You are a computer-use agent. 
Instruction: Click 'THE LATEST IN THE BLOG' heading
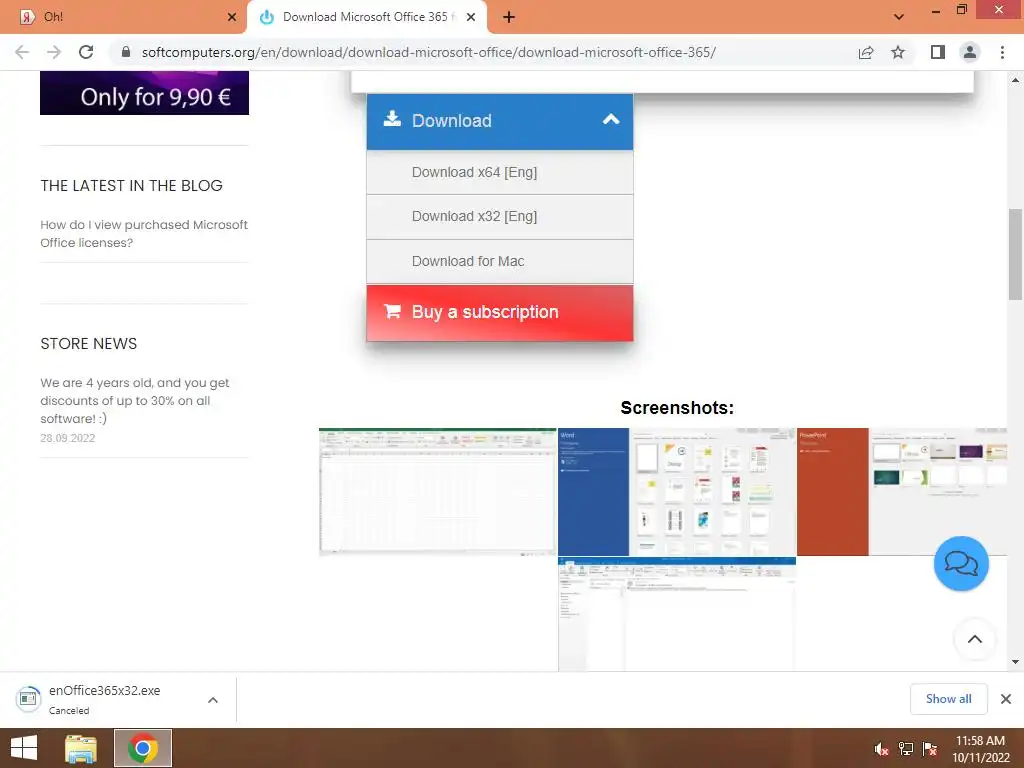(x=131, y=186)
